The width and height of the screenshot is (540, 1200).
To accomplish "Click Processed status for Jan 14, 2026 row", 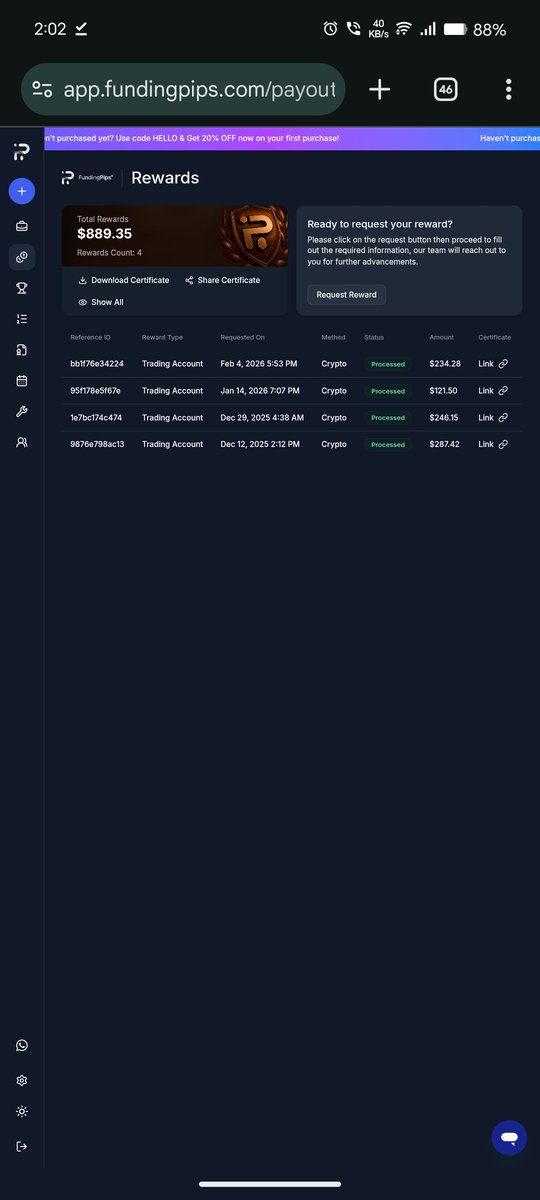I will click(387, 391).
